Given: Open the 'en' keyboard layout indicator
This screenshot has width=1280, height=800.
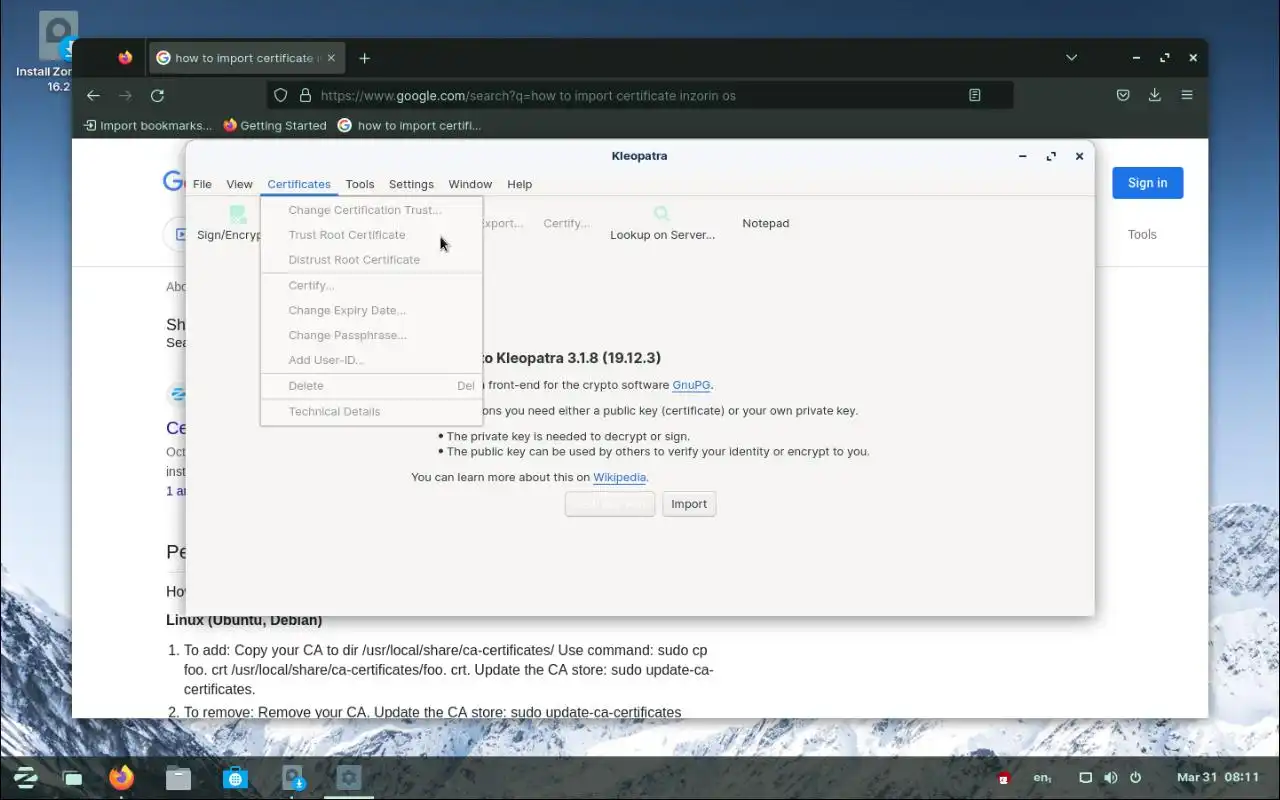Looking at the screenshot, I should (x=1042, y=777).
